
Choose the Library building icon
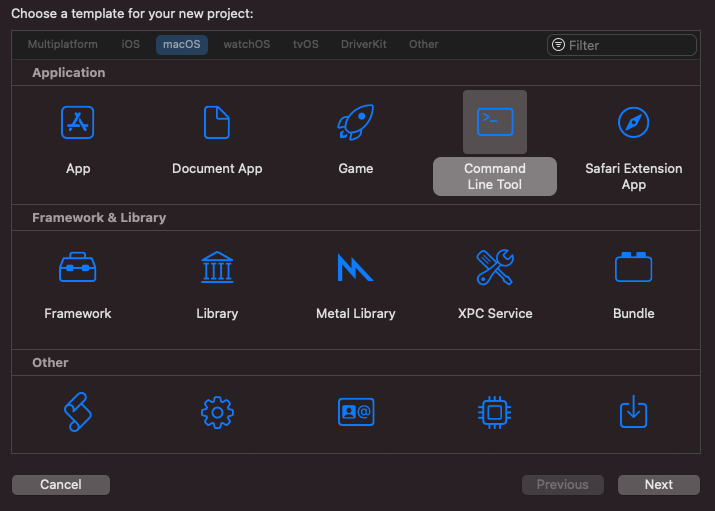[x=217, y=267]
